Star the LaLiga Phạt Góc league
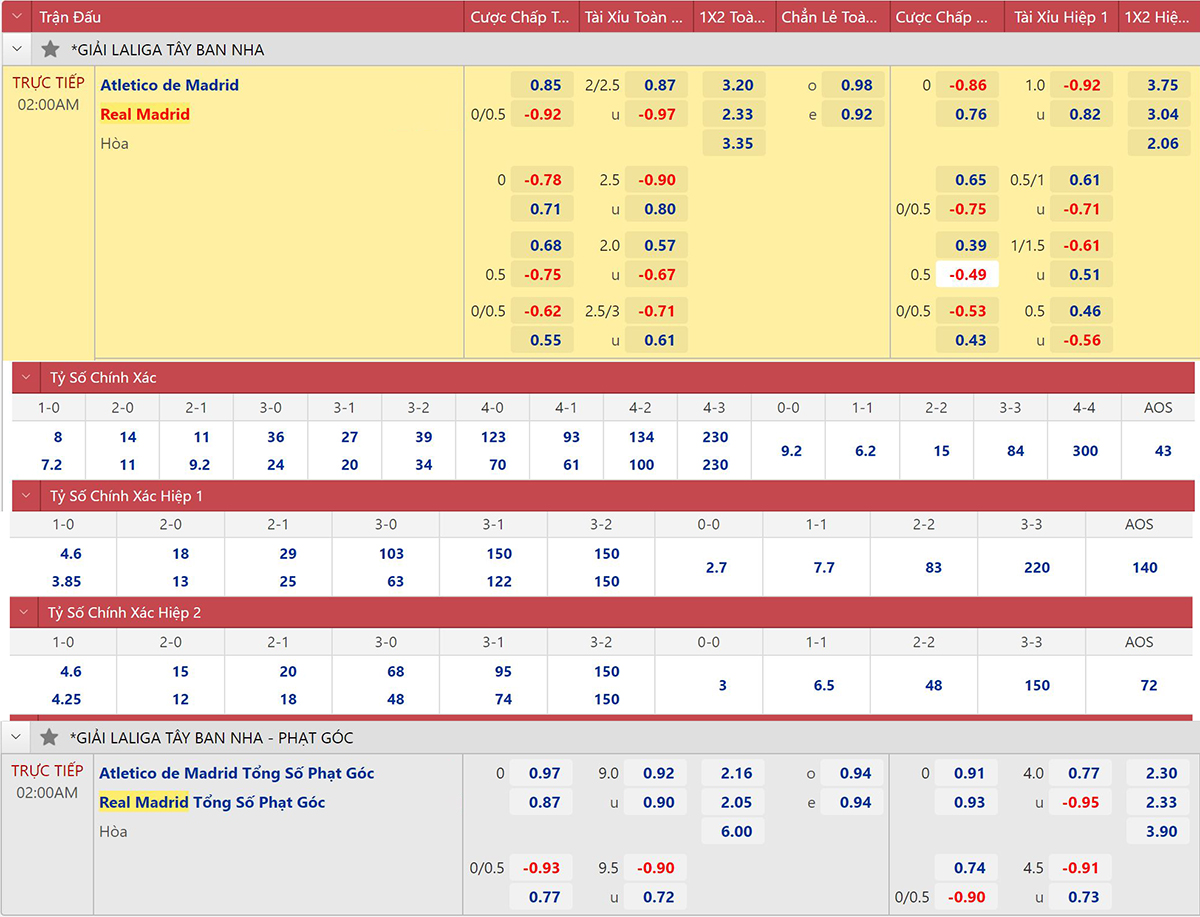The height and width of the screenshot is (917, 1200). click(50, 737)
